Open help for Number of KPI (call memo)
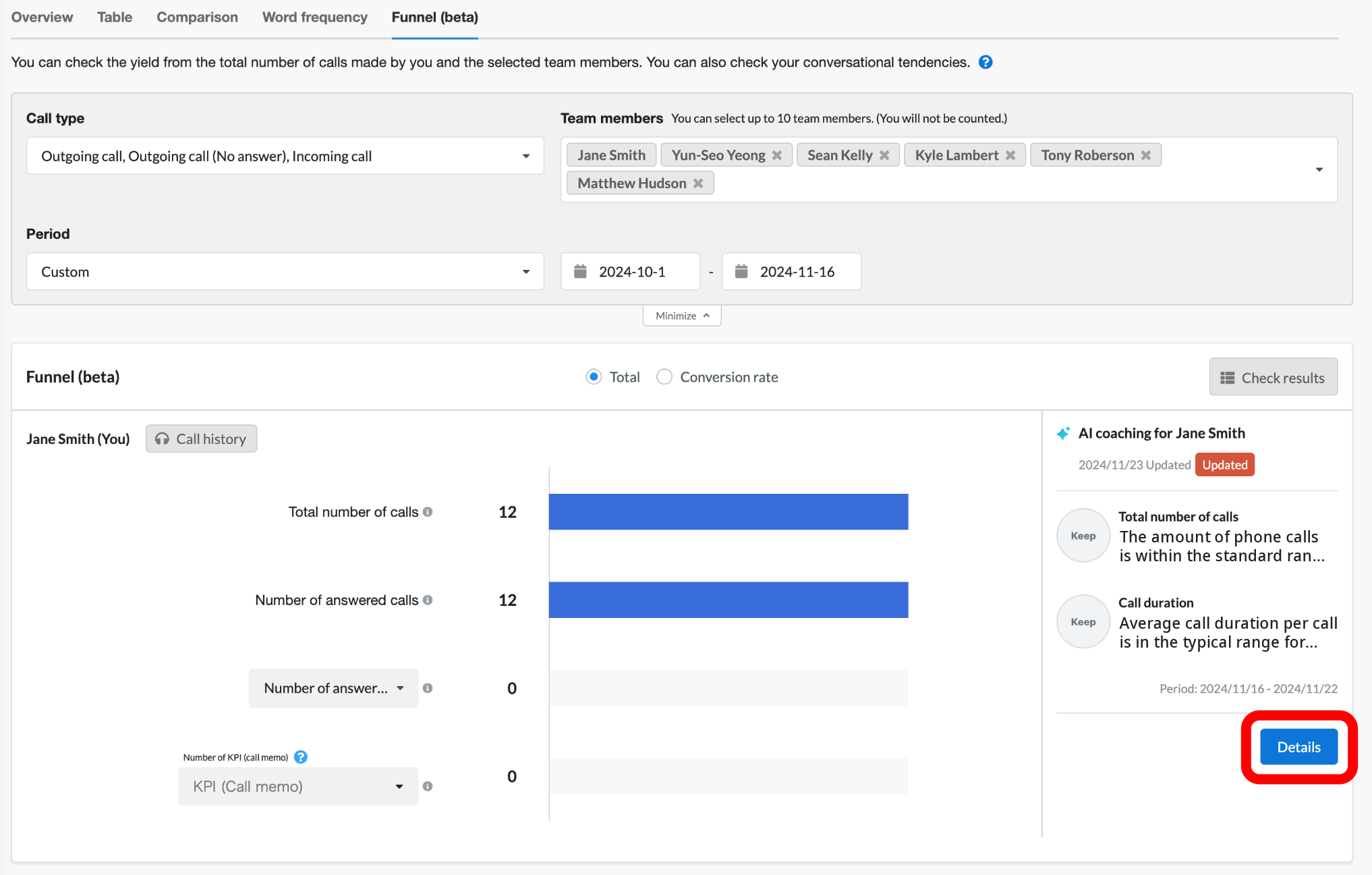Image resolution: width=1372 pixels, height=875 pixels. coord(301,757)
